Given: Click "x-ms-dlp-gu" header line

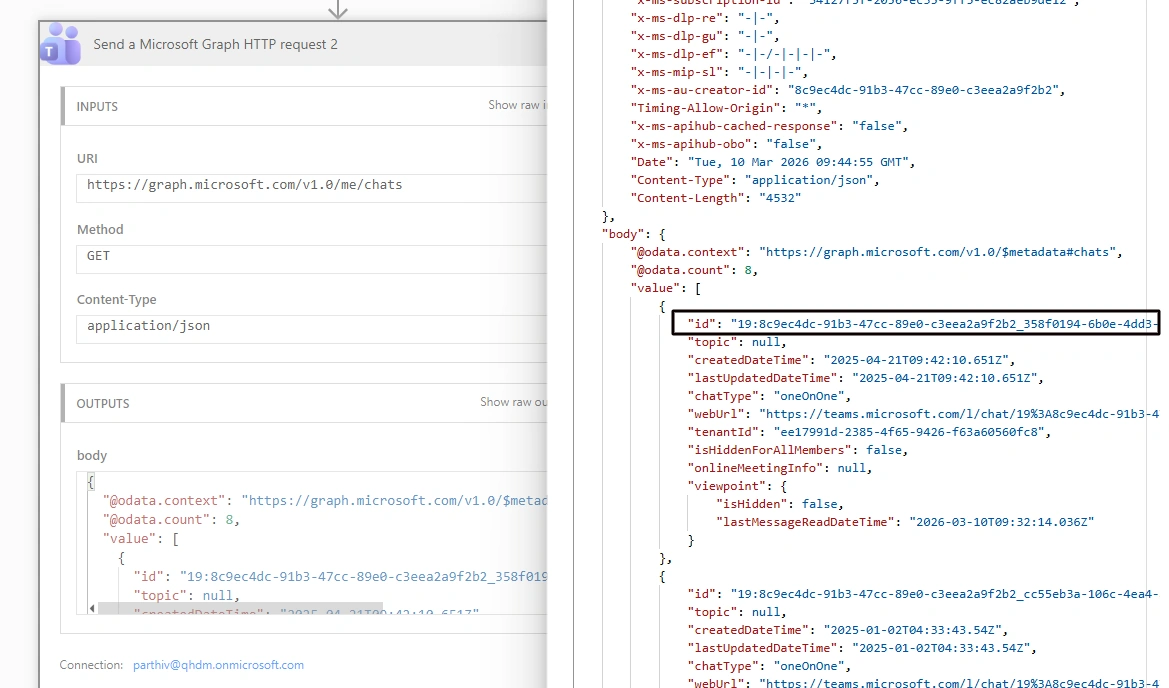Looking at the screenshot, I should 705,36.
